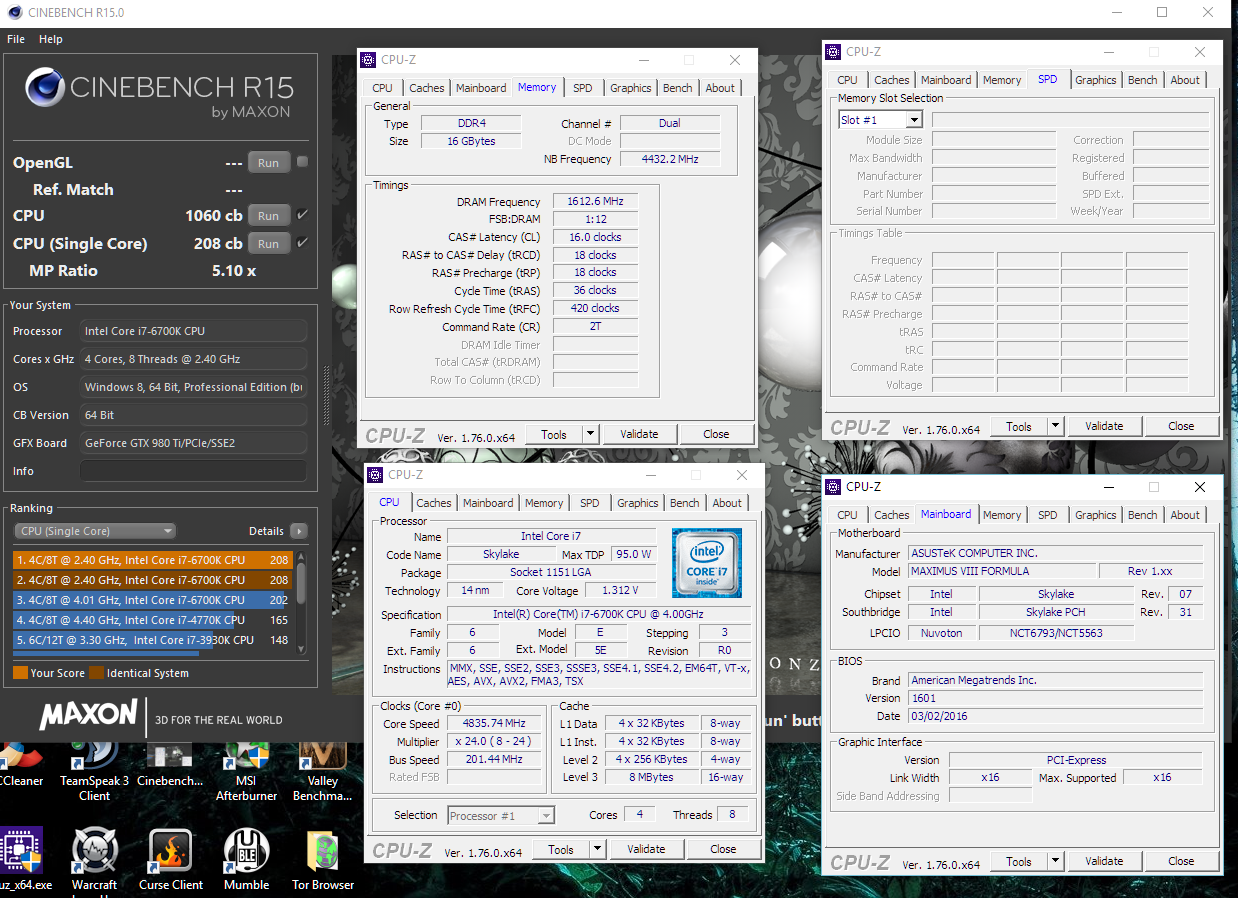Select ranking row 3 i7-6700K at 4.01 GHz
The width and height of the screenshot is (1238, 898).
coord(153,600)
